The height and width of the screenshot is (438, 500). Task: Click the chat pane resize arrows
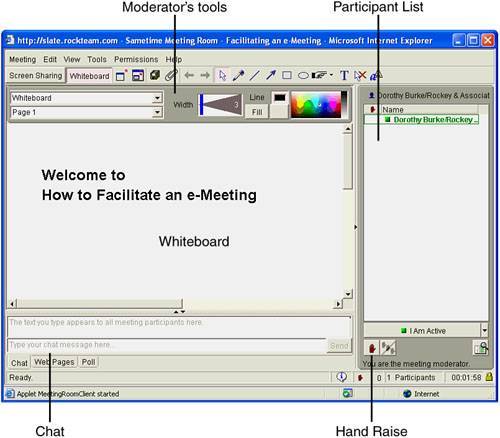point(179,312)
